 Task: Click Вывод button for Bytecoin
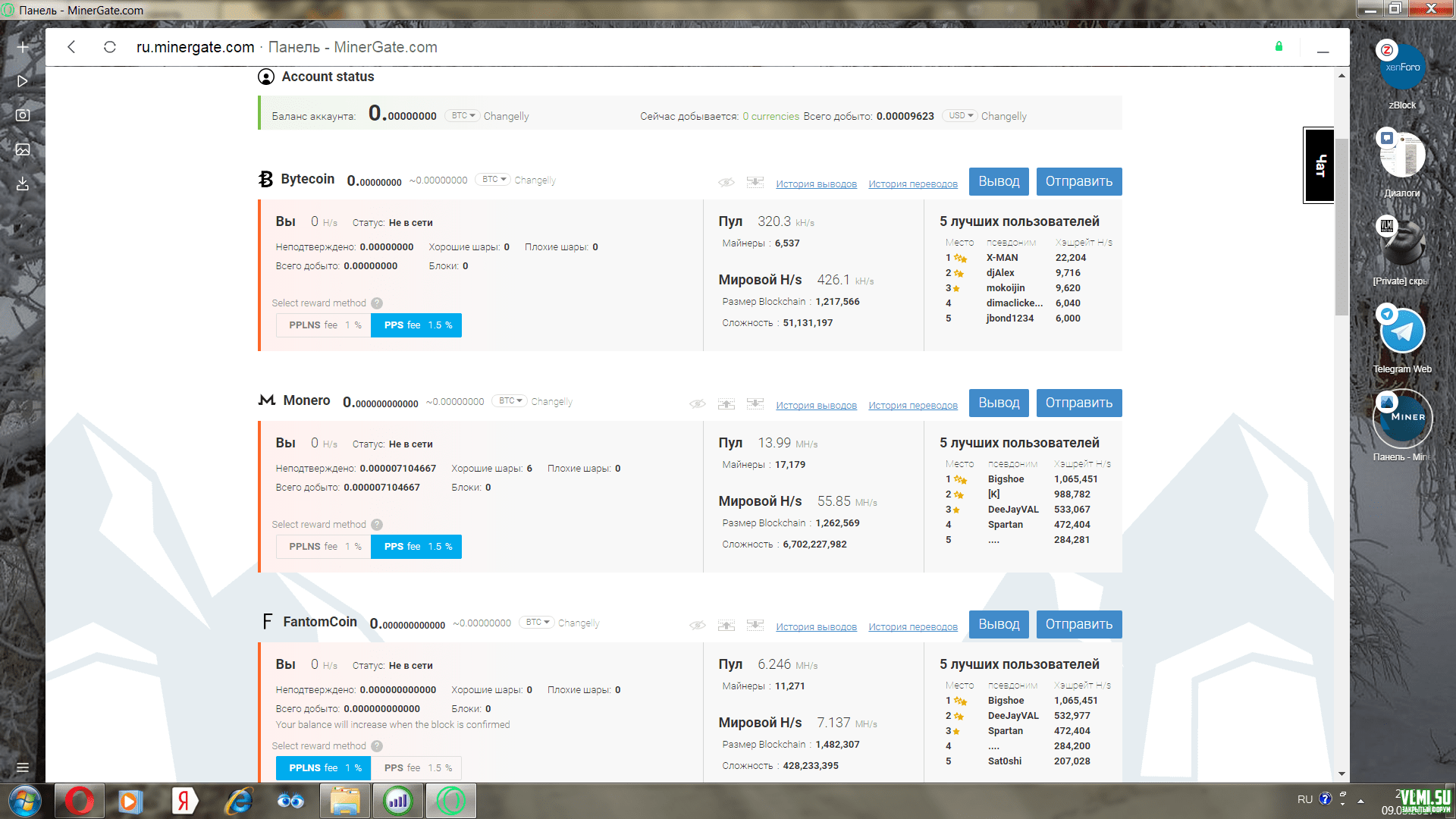[999, 181]
